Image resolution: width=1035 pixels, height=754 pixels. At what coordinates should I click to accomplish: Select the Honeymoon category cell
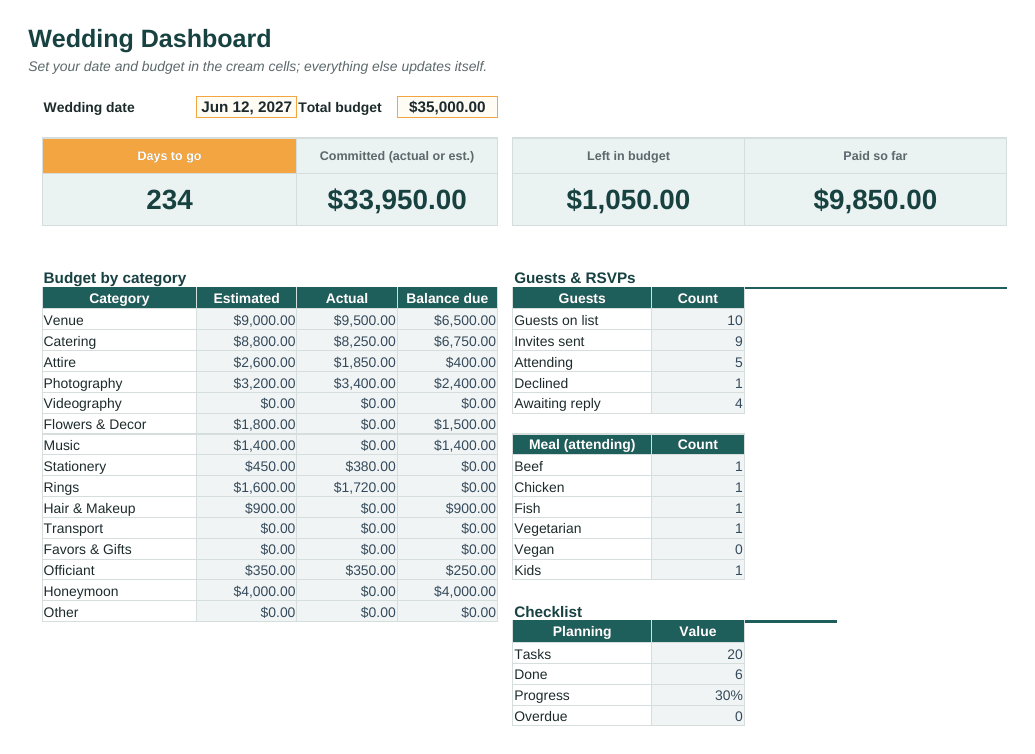click(119, 592)
